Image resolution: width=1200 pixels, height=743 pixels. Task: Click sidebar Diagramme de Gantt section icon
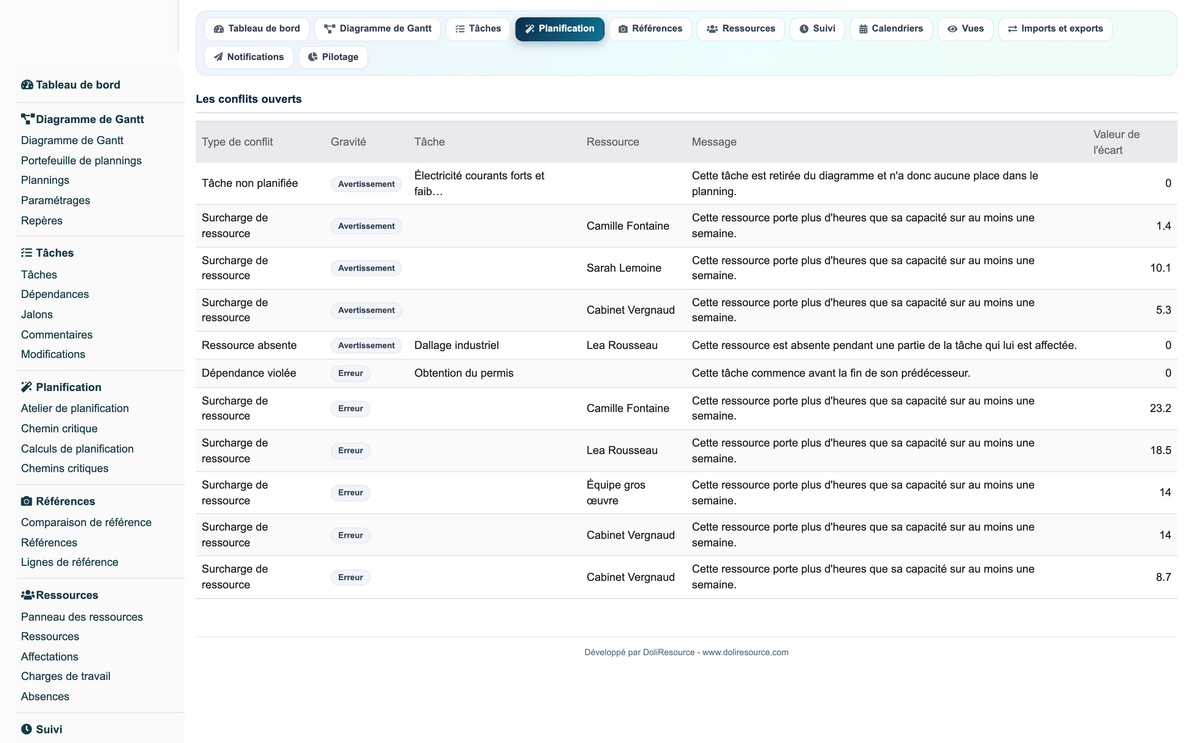(28, 119)
